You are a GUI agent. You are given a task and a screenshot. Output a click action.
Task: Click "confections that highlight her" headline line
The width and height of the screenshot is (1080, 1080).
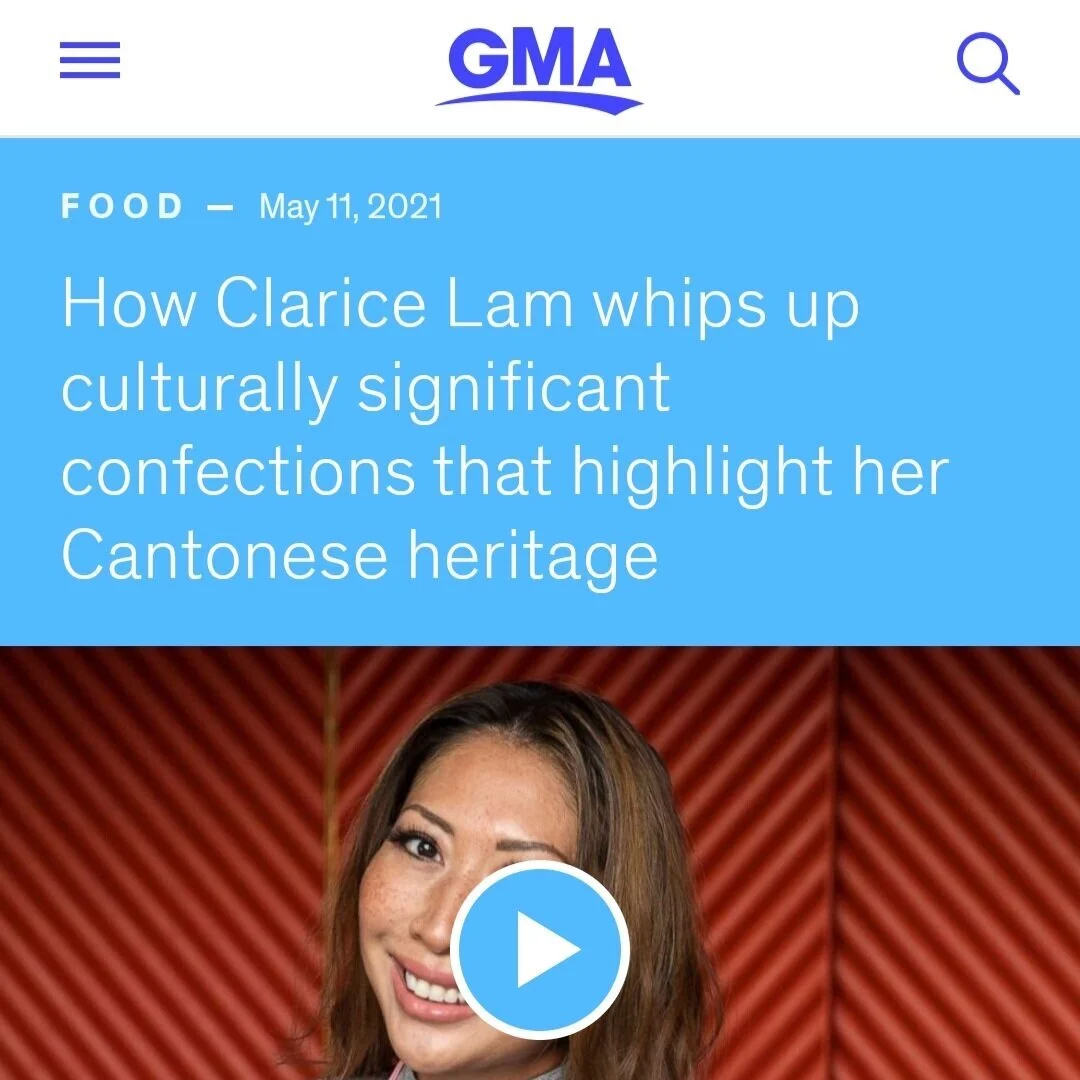(505, 472)
